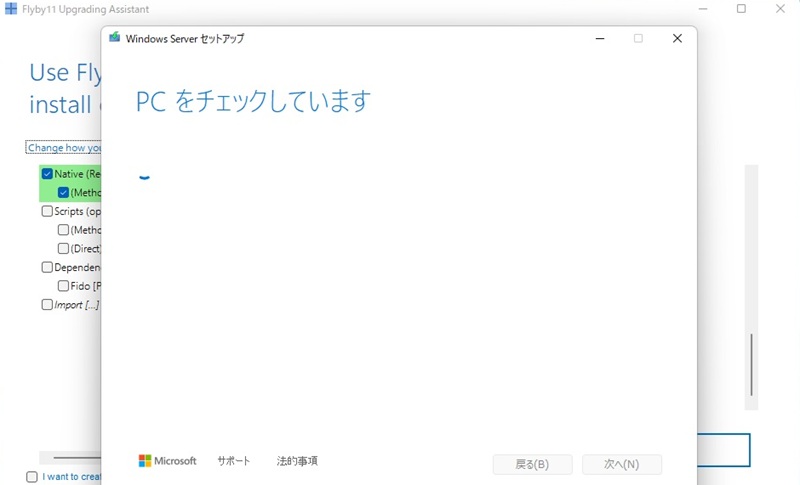Minimize the Flyby11 Upgrading Assistant window

(702, 9)
